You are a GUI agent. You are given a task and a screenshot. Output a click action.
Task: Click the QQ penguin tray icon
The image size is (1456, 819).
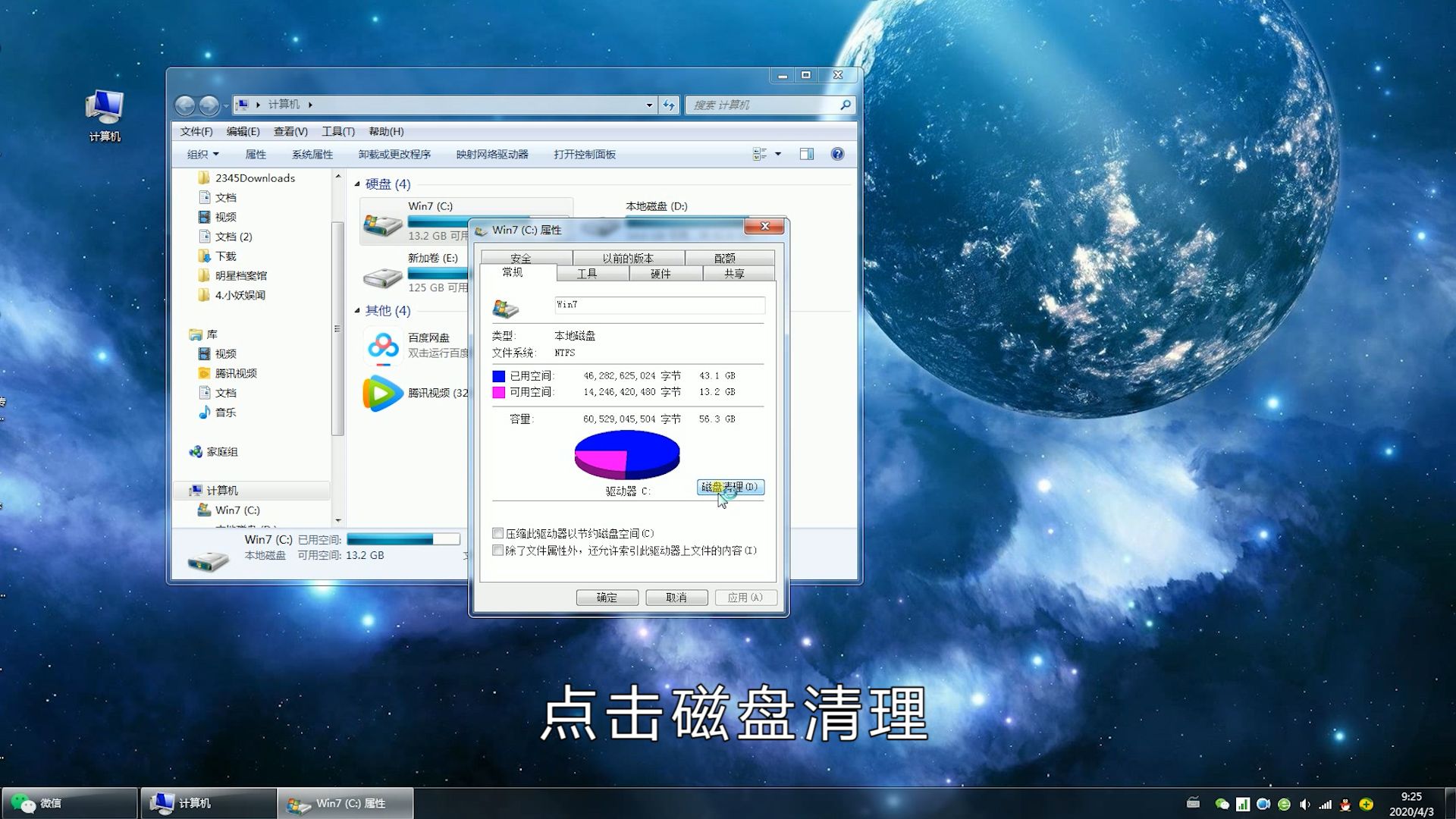[1345, 805]
